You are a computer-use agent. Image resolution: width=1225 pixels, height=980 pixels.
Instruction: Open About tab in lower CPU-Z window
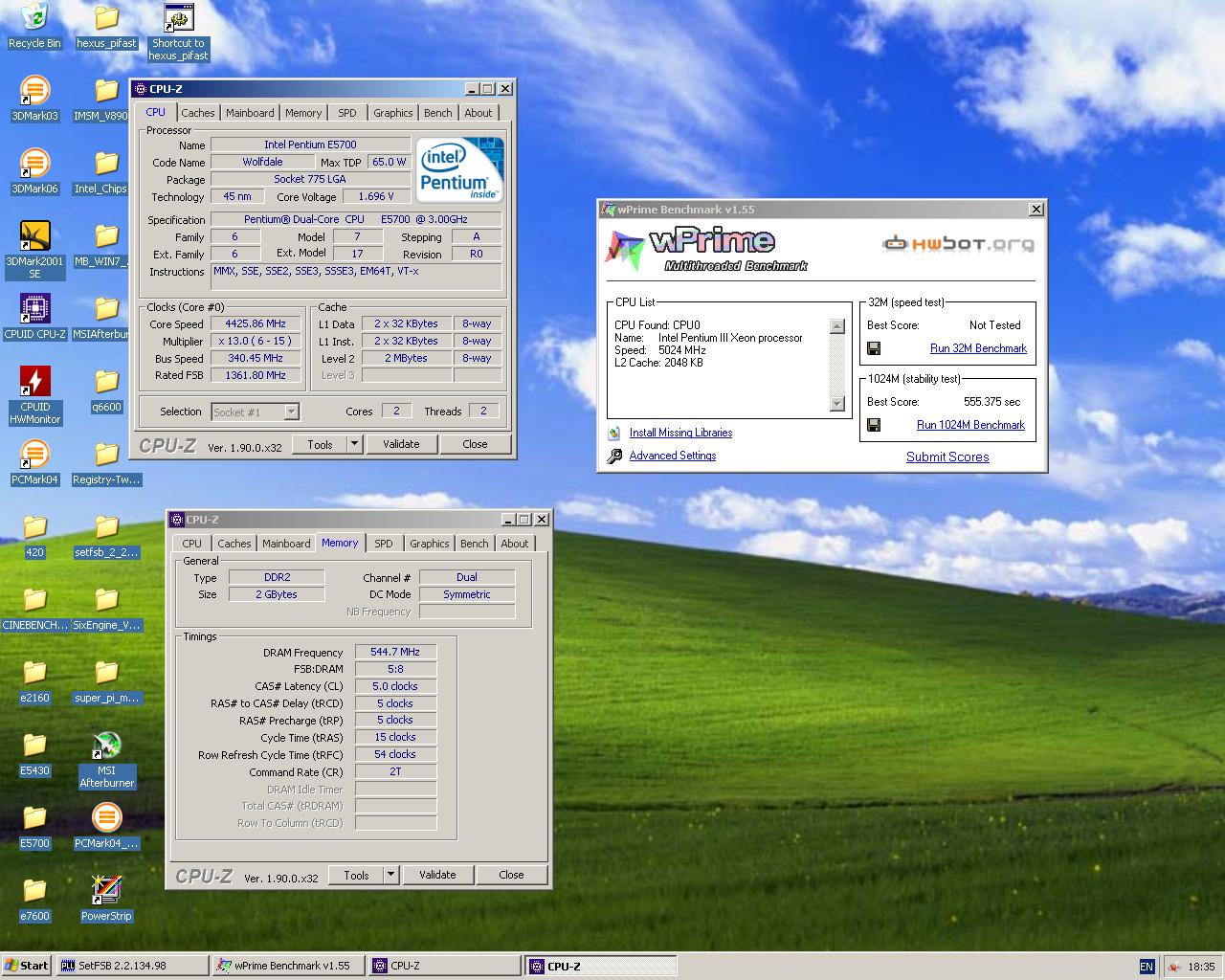click(515, 544)
